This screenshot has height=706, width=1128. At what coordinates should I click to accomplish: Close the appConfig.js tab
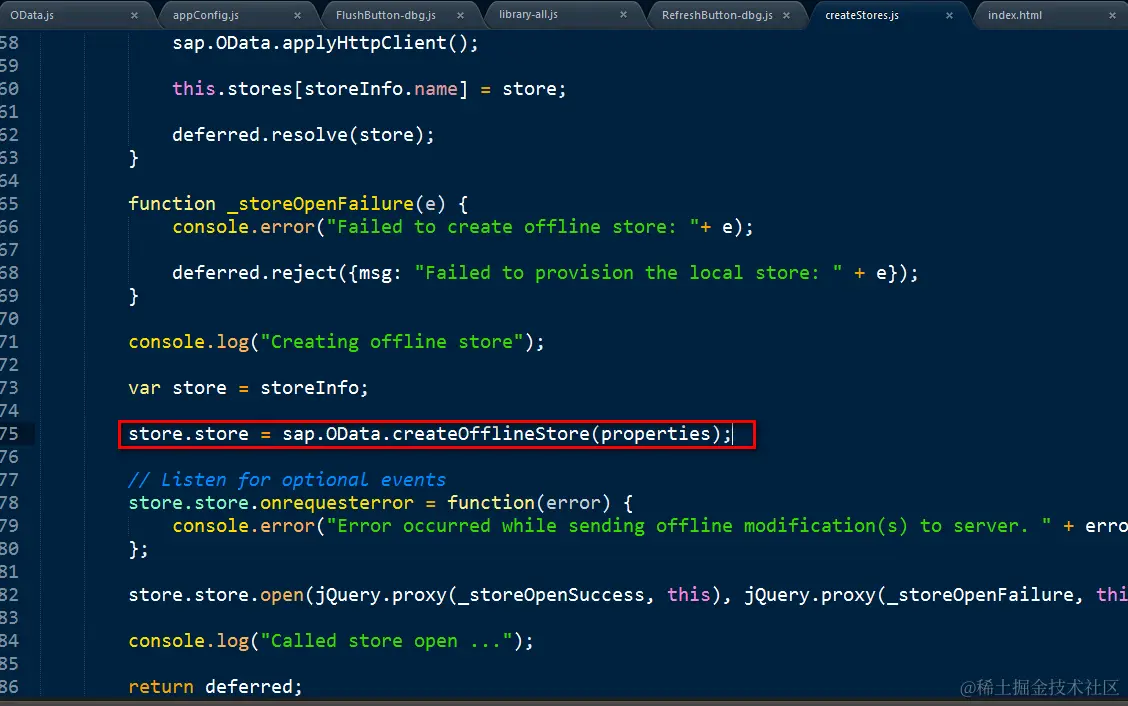click(x=297, y=15)
